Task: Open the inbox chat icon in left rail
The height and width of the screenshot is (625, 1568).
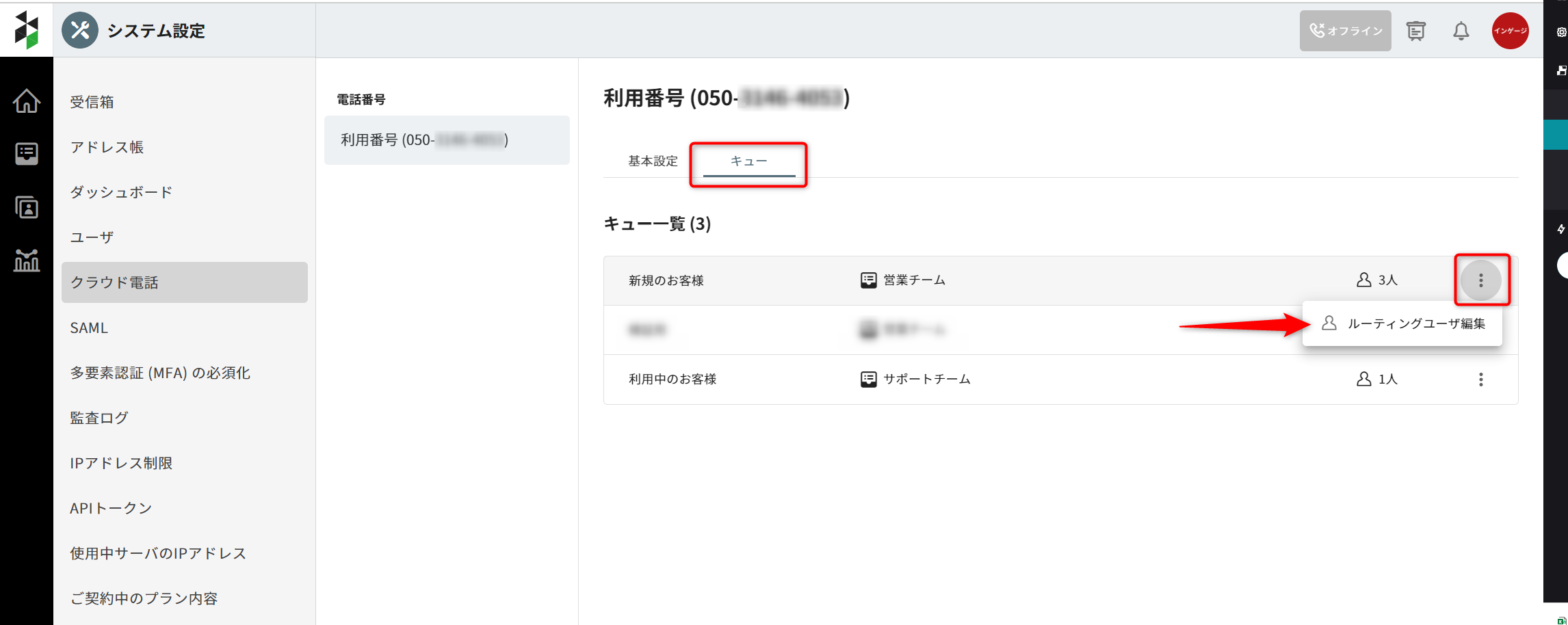Action: [x=26, y=154]
